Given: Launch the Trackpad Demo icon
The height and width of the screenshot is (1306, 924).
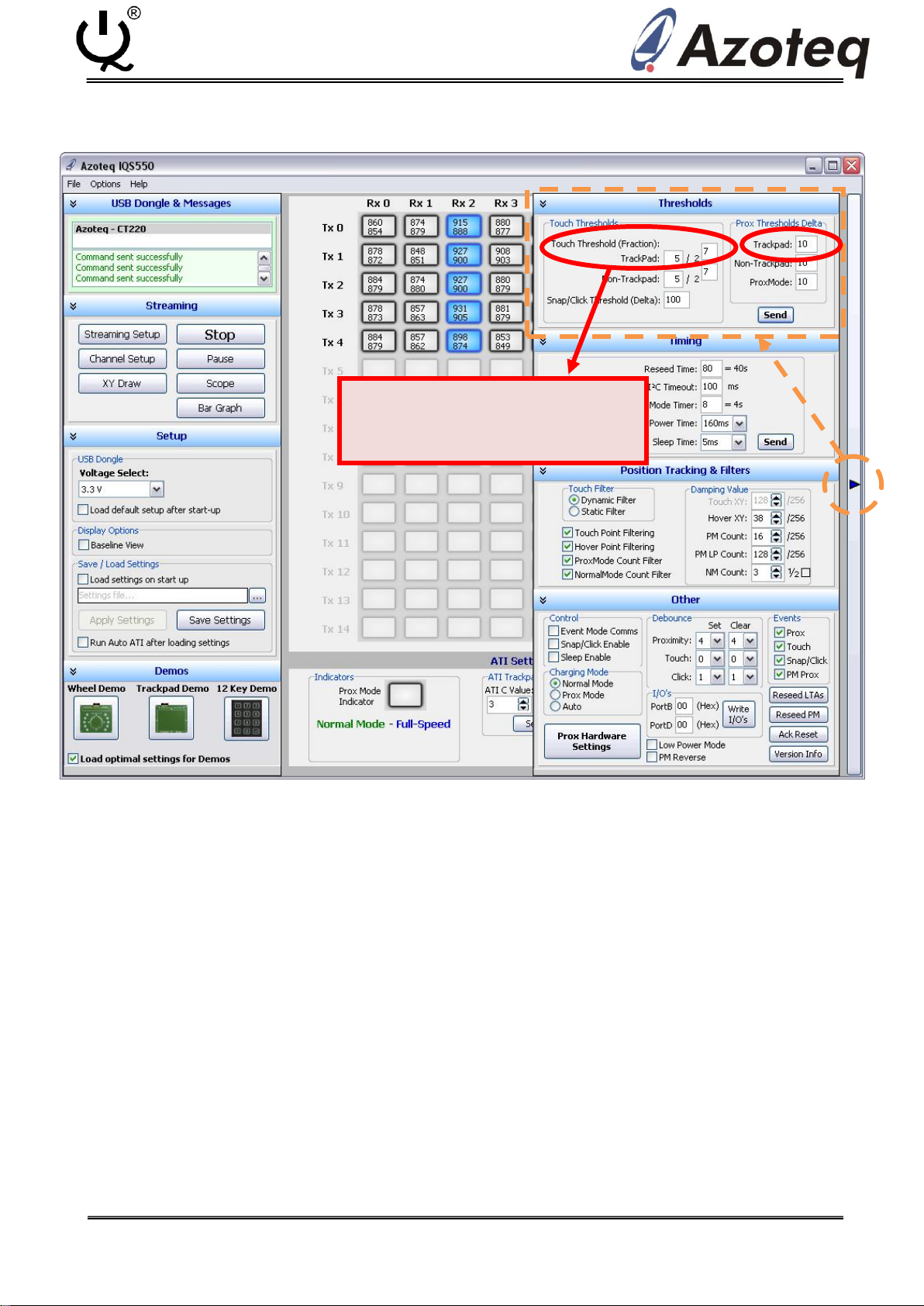Looking at the screenshot, I should tap(171, 718).
